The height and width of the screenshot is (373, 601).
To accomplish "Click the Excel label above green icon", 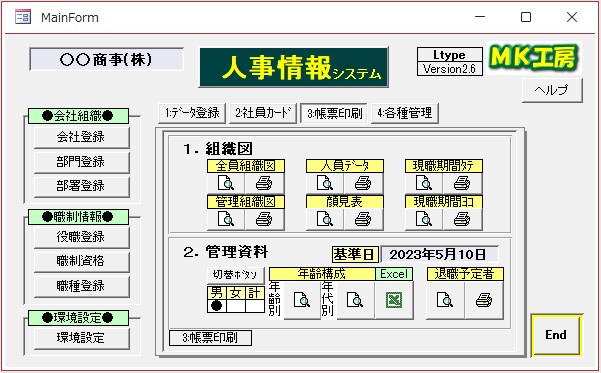I will 394,274.
